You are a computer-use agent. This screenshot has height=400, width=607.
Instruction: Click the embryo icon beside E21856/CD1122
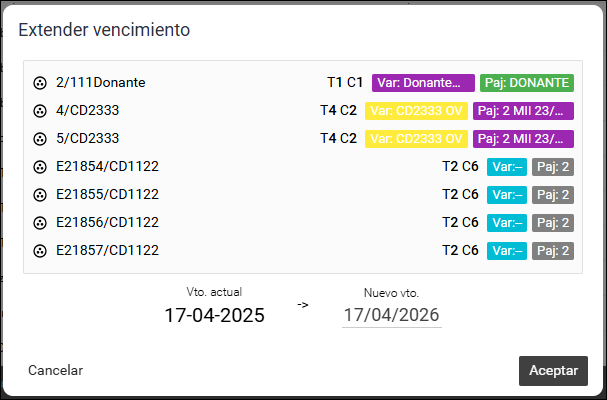pyautogui.click(x=39, y=223)
